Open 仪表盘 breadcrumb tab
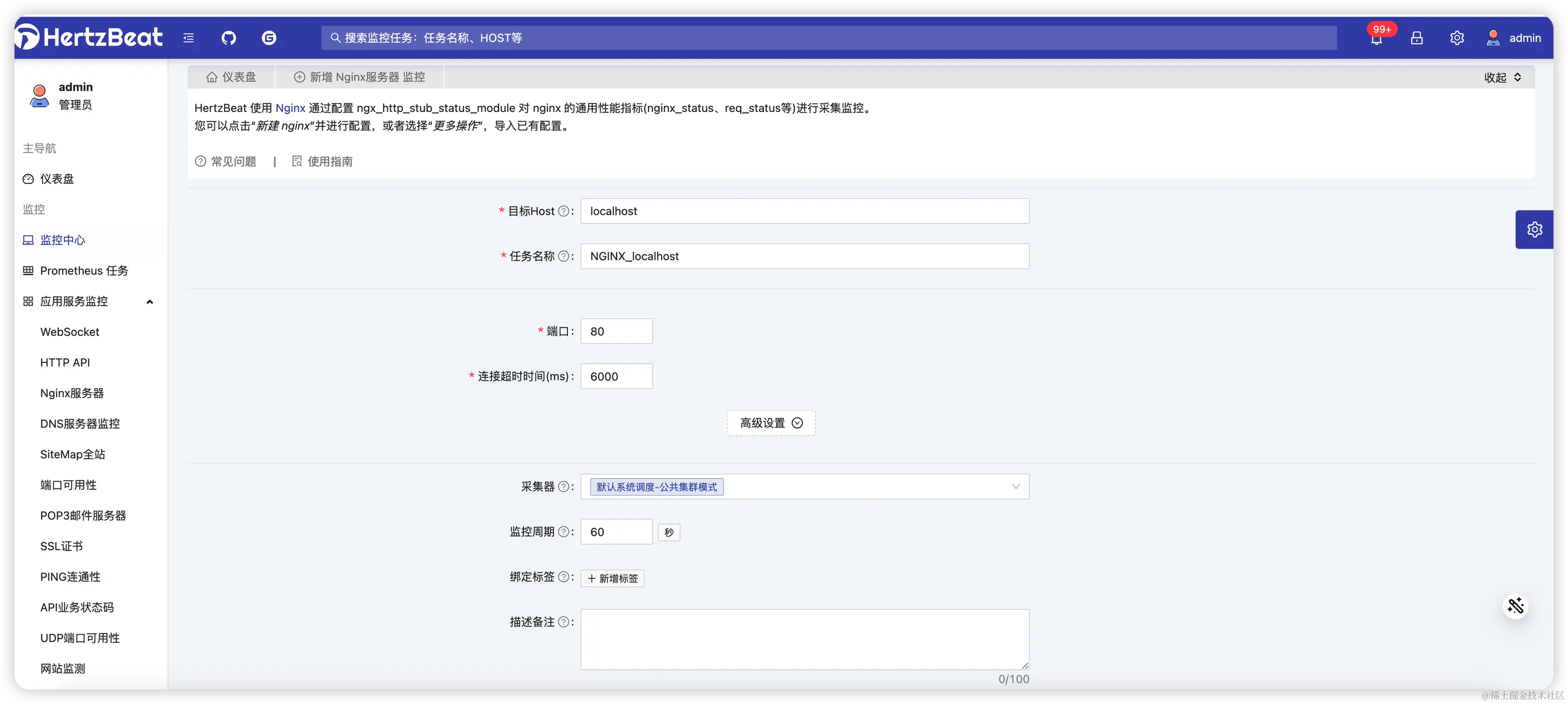Viewport: 1568px width, 704px height. [x=231, y=77]
